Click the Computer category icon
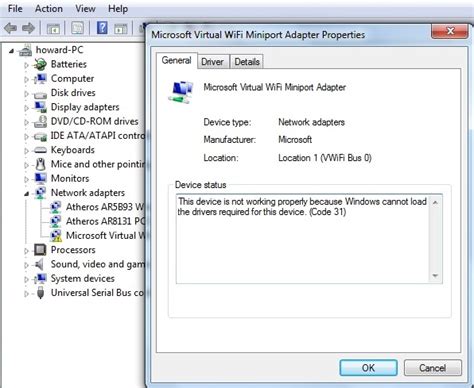Viewport: 474px width, 388px height. [40, 79]
